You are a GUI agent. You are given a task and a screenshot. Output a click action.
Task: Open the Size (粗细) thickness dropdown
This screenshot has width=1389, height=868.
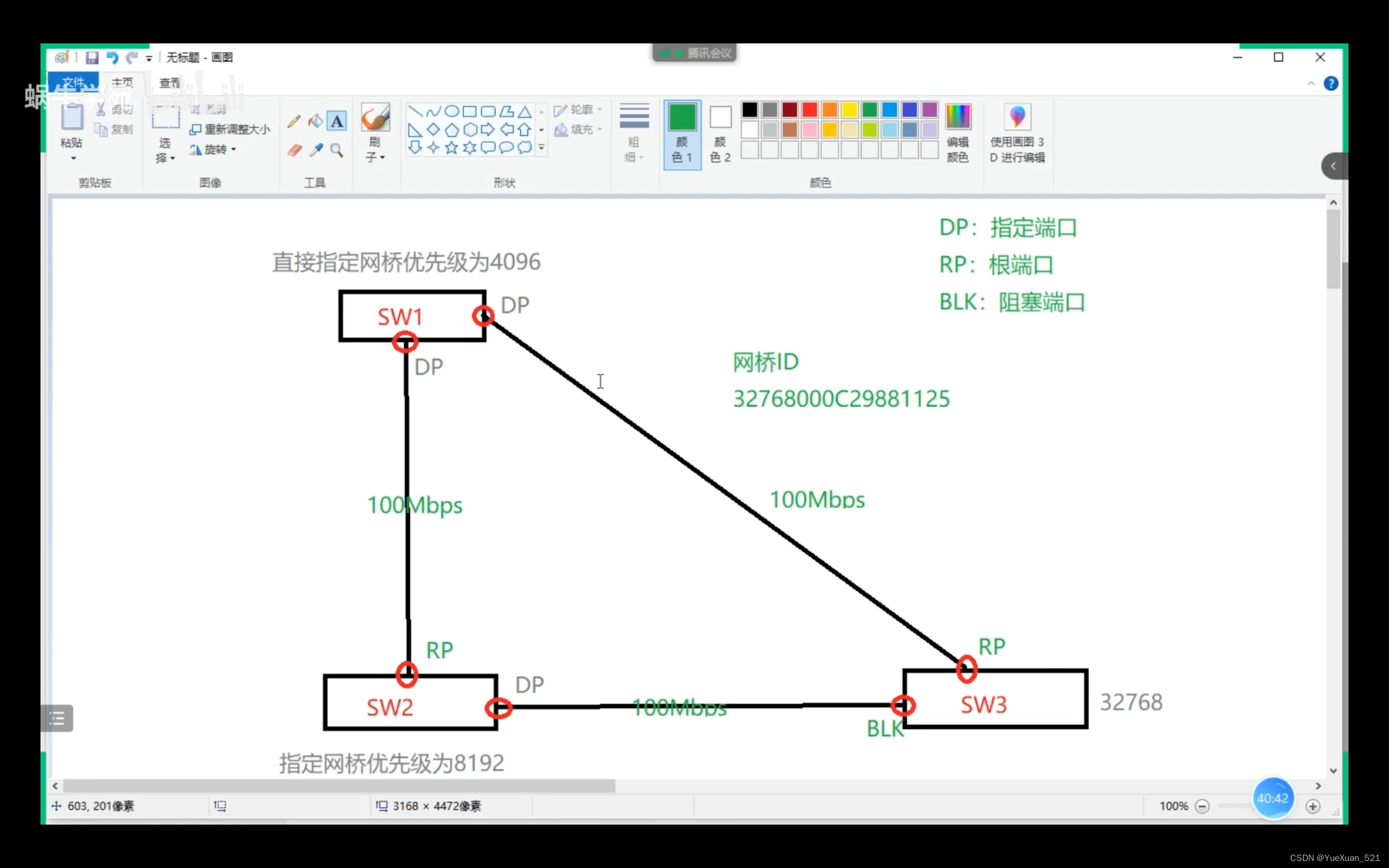pos(634,133)
